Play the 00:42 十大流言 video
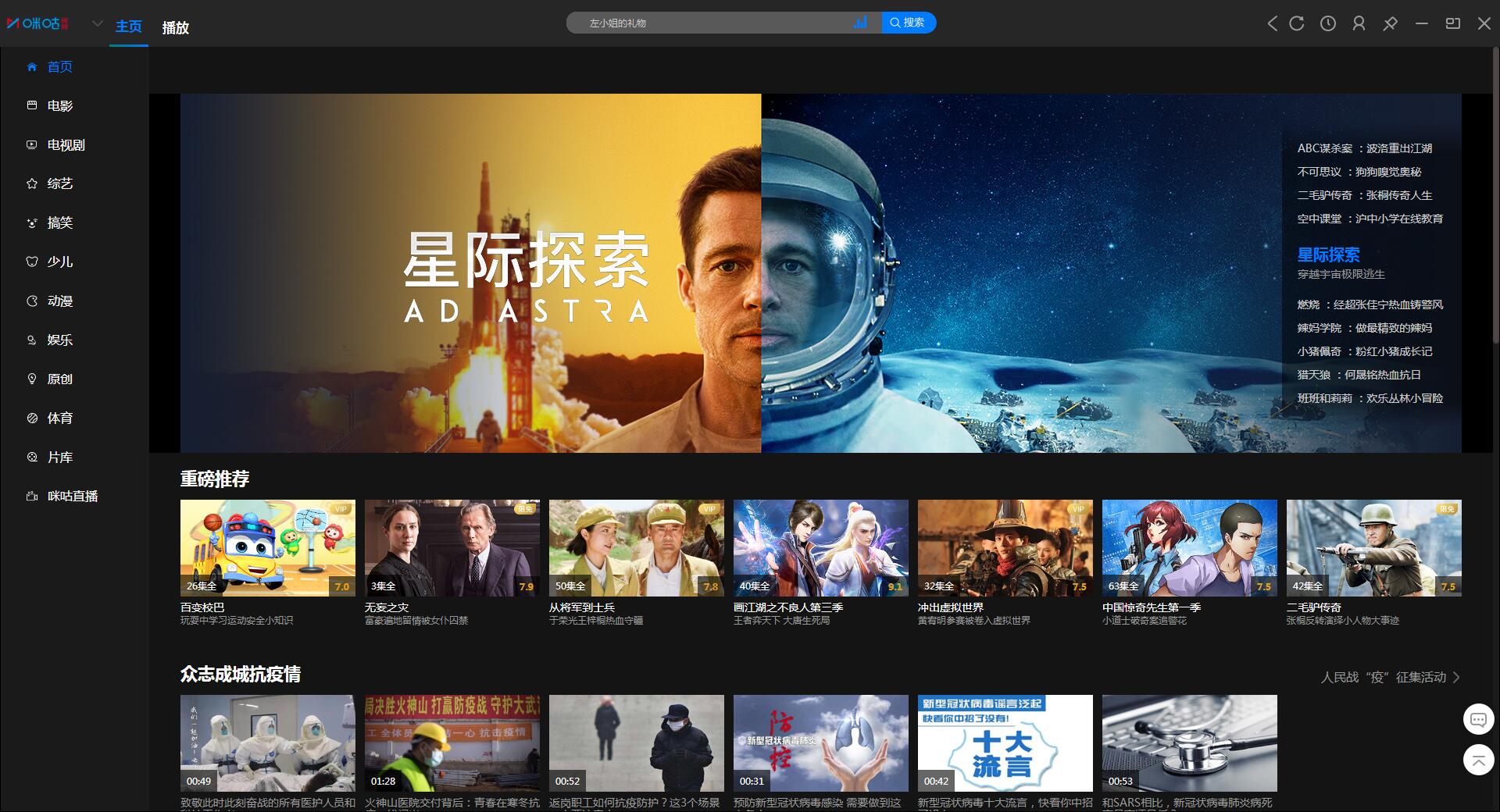Viewport: 1500px width, 812px height. 1005,743
